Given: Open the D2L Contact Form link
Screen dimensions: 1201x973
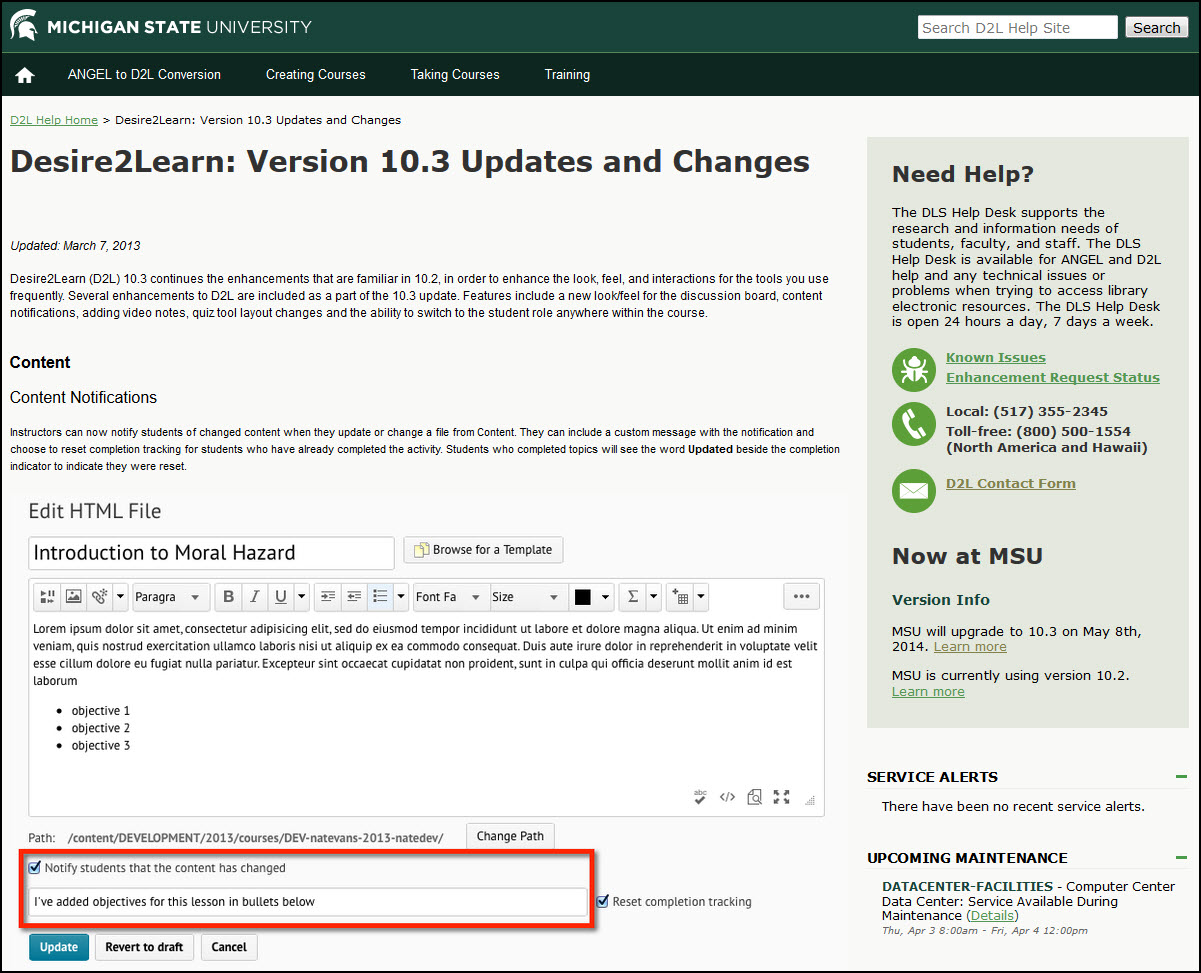Looking at the screenshot, I should point(1010,483).
